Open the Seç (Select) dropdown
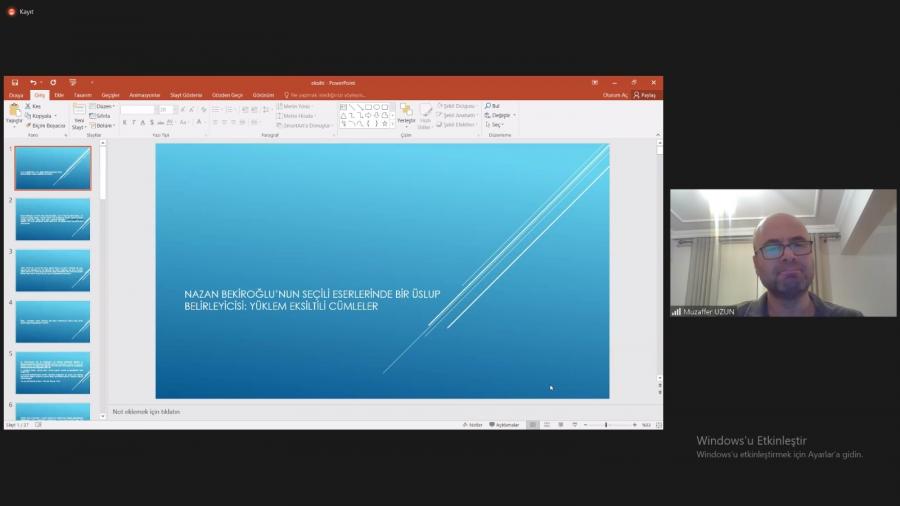This screenshot has width=900, height=506. pyautogui.click(x=495, y=125)
